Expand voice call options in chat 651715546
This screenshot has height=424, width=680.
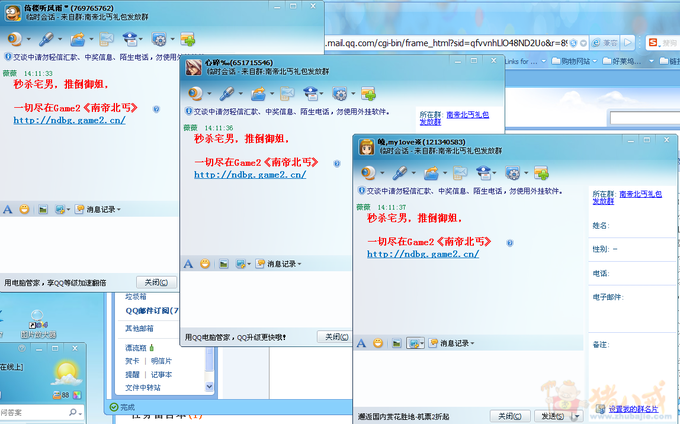point(241,93)
